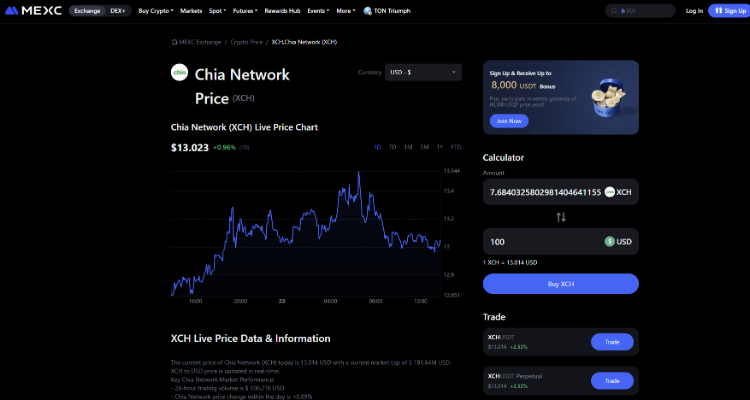
Task: Click the price chart peak area
Action: coord(358,174)
